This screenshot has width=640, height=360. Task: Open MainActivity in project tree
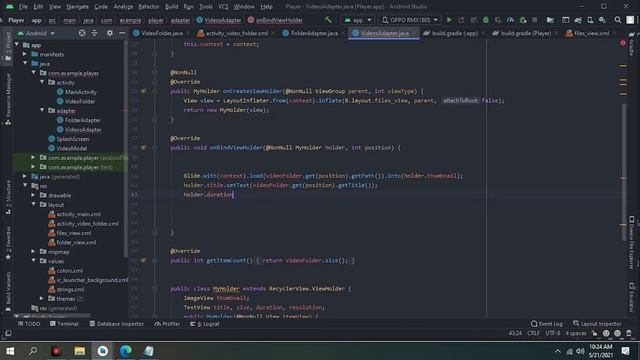[81, 92]
